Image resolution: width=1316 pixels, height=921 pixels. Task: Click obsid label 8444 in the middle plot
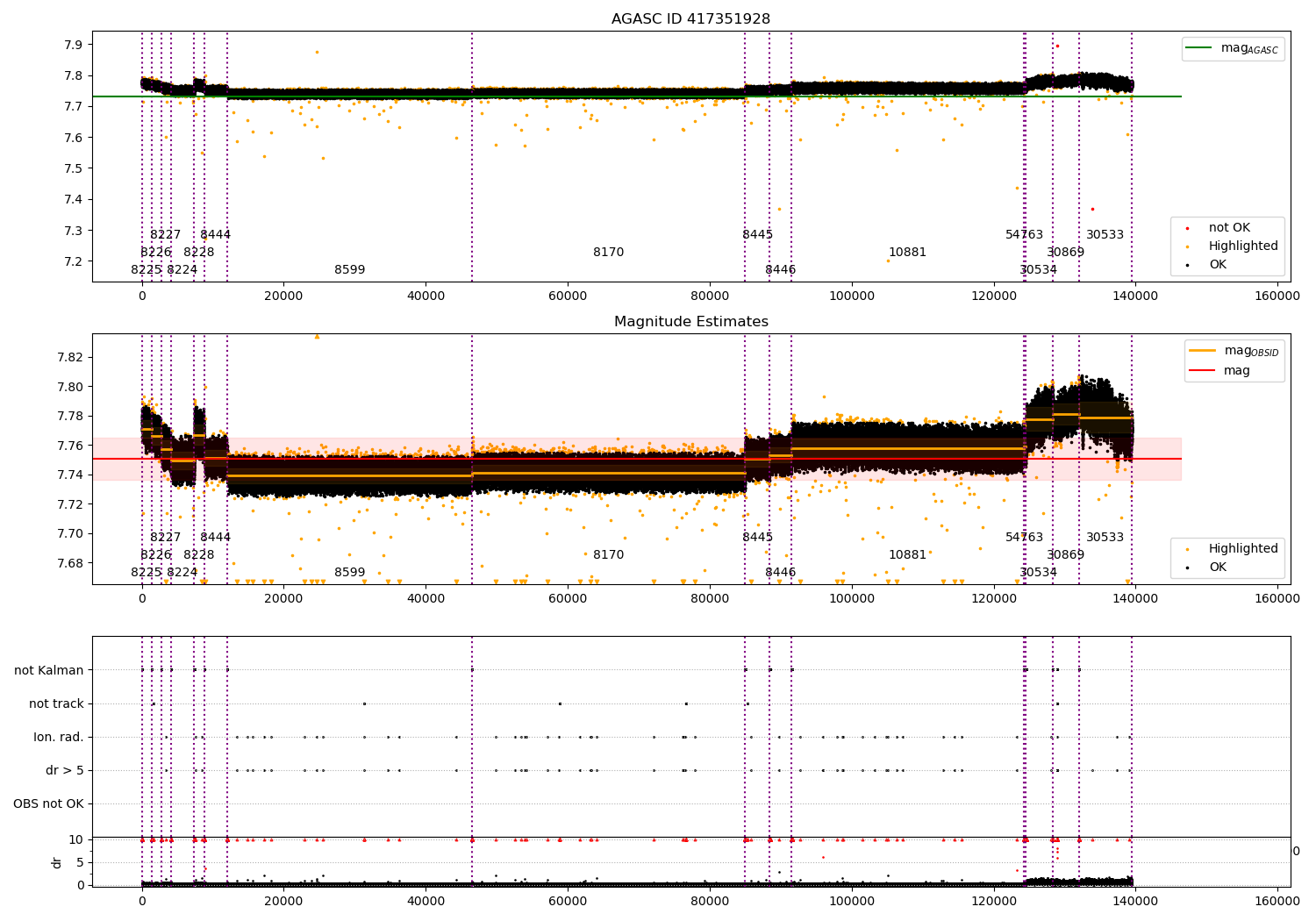point(215,538)
